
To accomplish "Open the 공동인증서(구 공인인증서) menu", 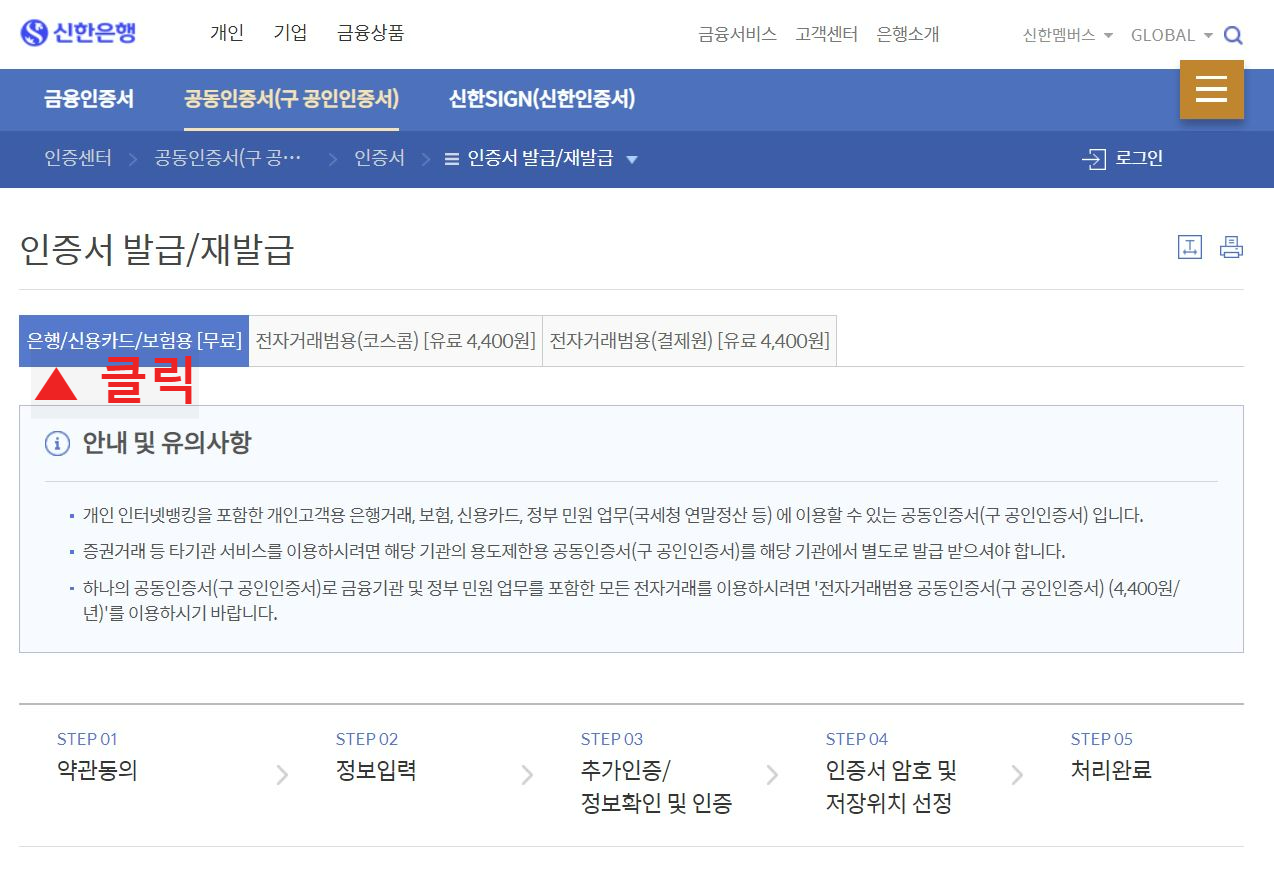I will [x=291, y=99].
